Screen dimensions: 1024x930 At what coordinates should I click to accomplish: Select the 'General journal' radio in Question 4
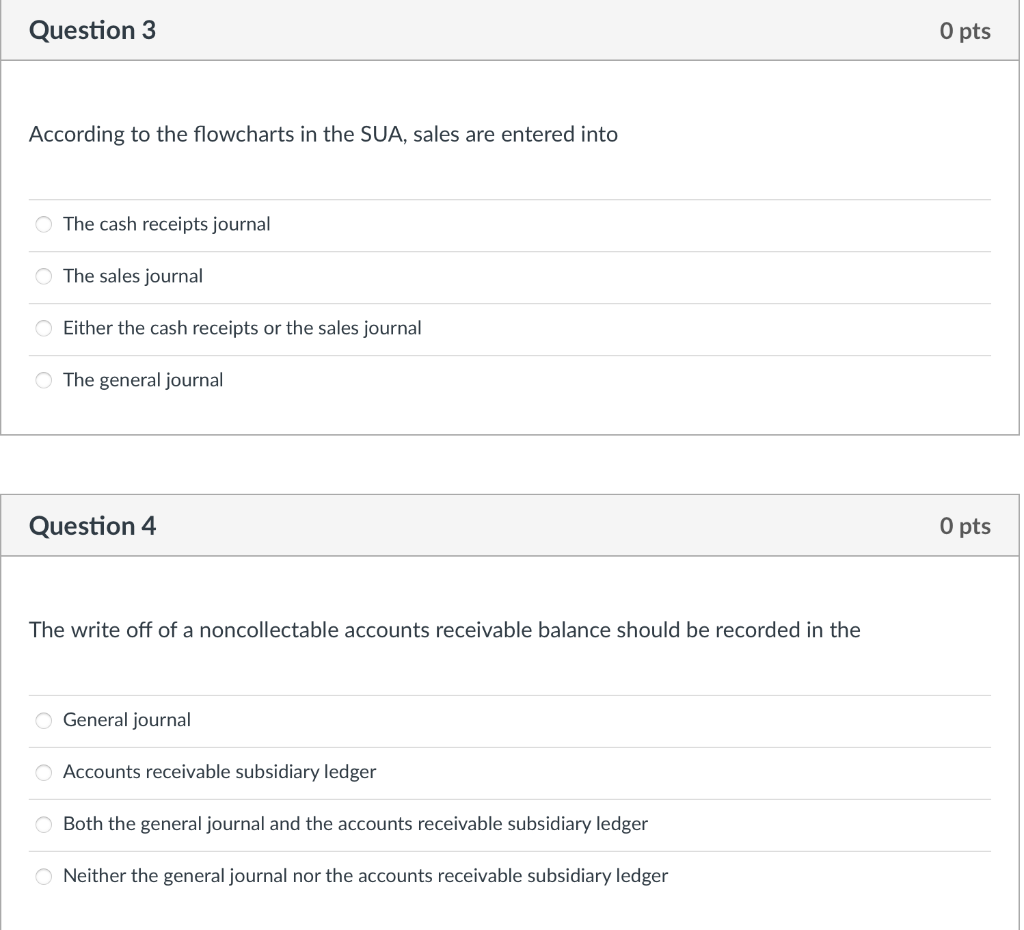click(x=44, y=720)
